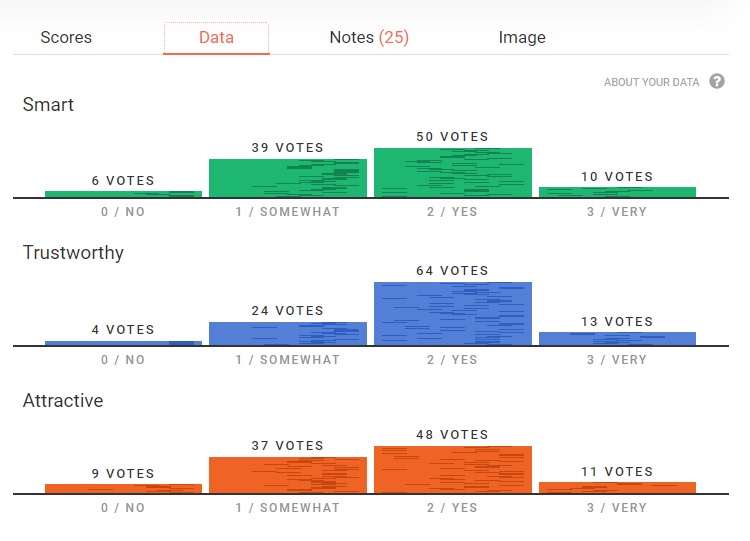Screen dimensions: 750x541
Task: Select the Data tab
Action: (x=216, y=38)
